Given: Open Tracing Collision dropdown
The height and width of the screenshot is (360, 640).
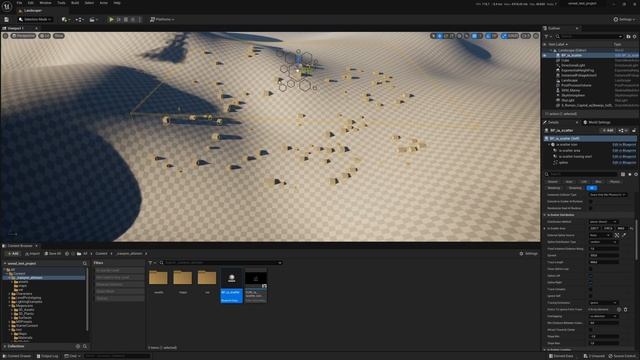Looking at the screenshot, I should (x=603, y=303).
